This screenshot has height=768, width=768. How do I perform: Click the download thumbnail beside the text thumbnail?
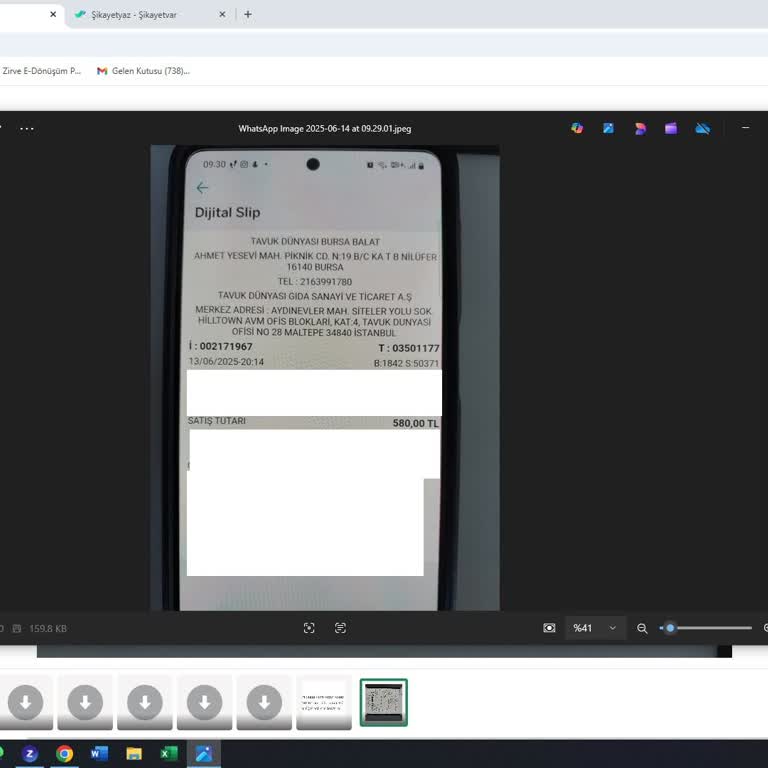point(264,702)
